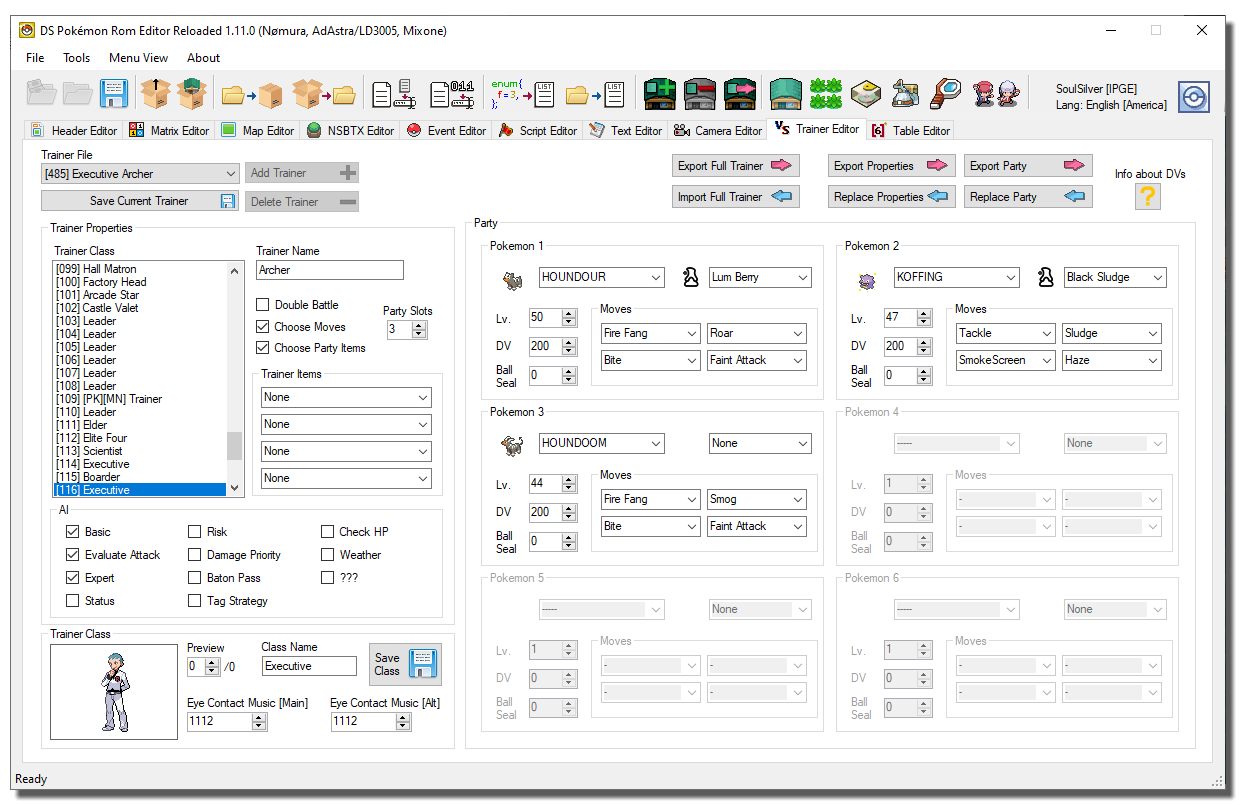Image resolution: width=1243 pixels, height=805 pixels.
Task: Enable the Double Battle checkbox
Action: (x=263, y=305)
